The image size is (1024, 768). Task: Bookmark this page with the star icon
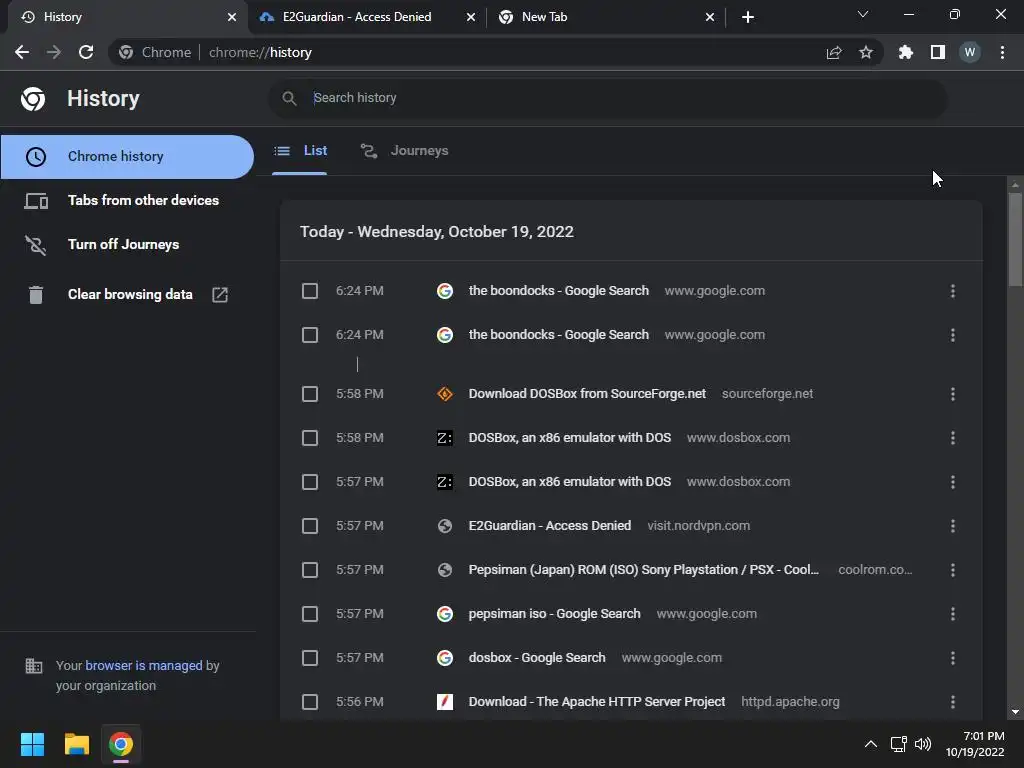[x=866, y=52]
